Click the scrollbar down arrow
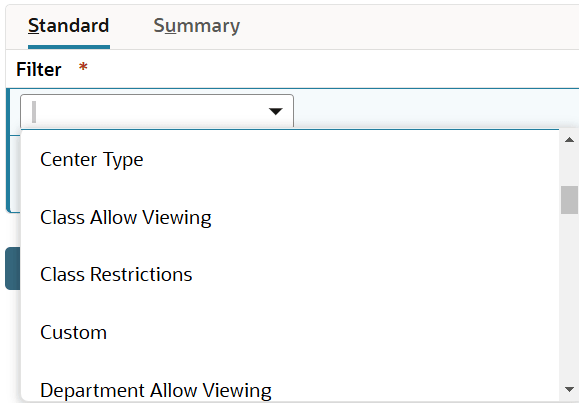Viewport: 579px width, 403px height. [569, 389]
